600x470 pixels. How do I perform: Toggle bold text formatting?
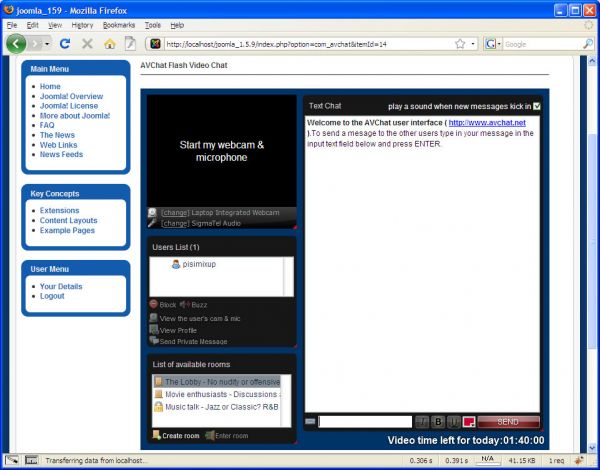click(438, 422)
